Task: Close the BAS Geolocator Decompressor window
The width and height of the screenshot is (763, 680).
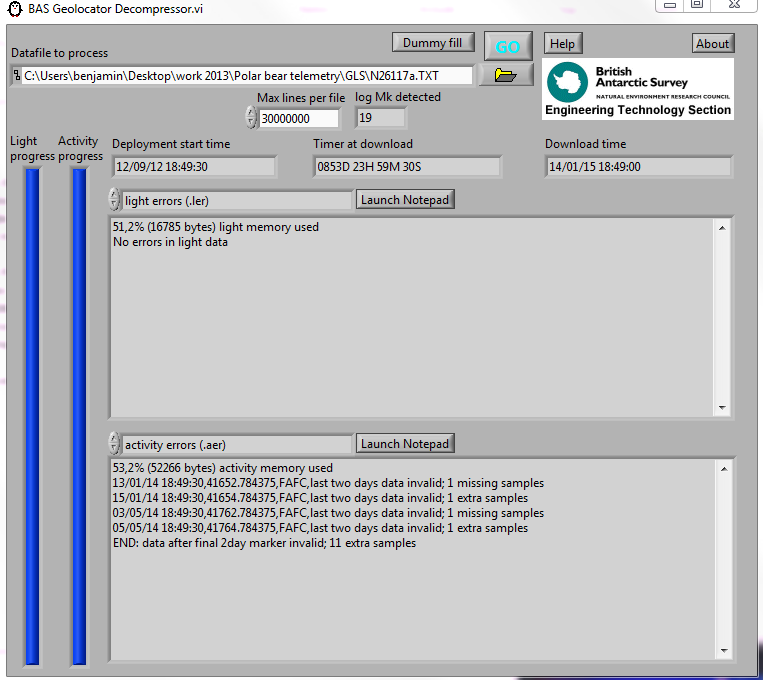Action: (x=734, y=5)
